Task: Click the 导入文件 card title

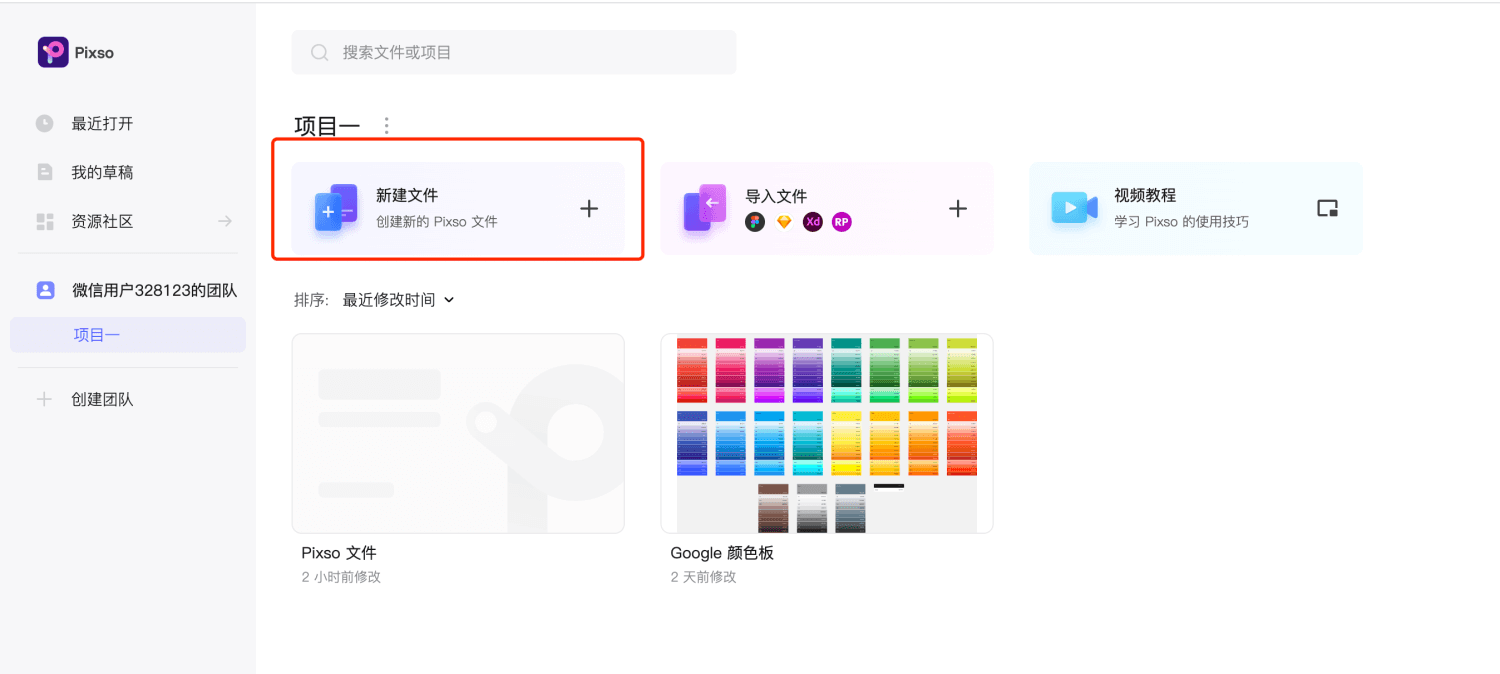Action: click(776, 196)
